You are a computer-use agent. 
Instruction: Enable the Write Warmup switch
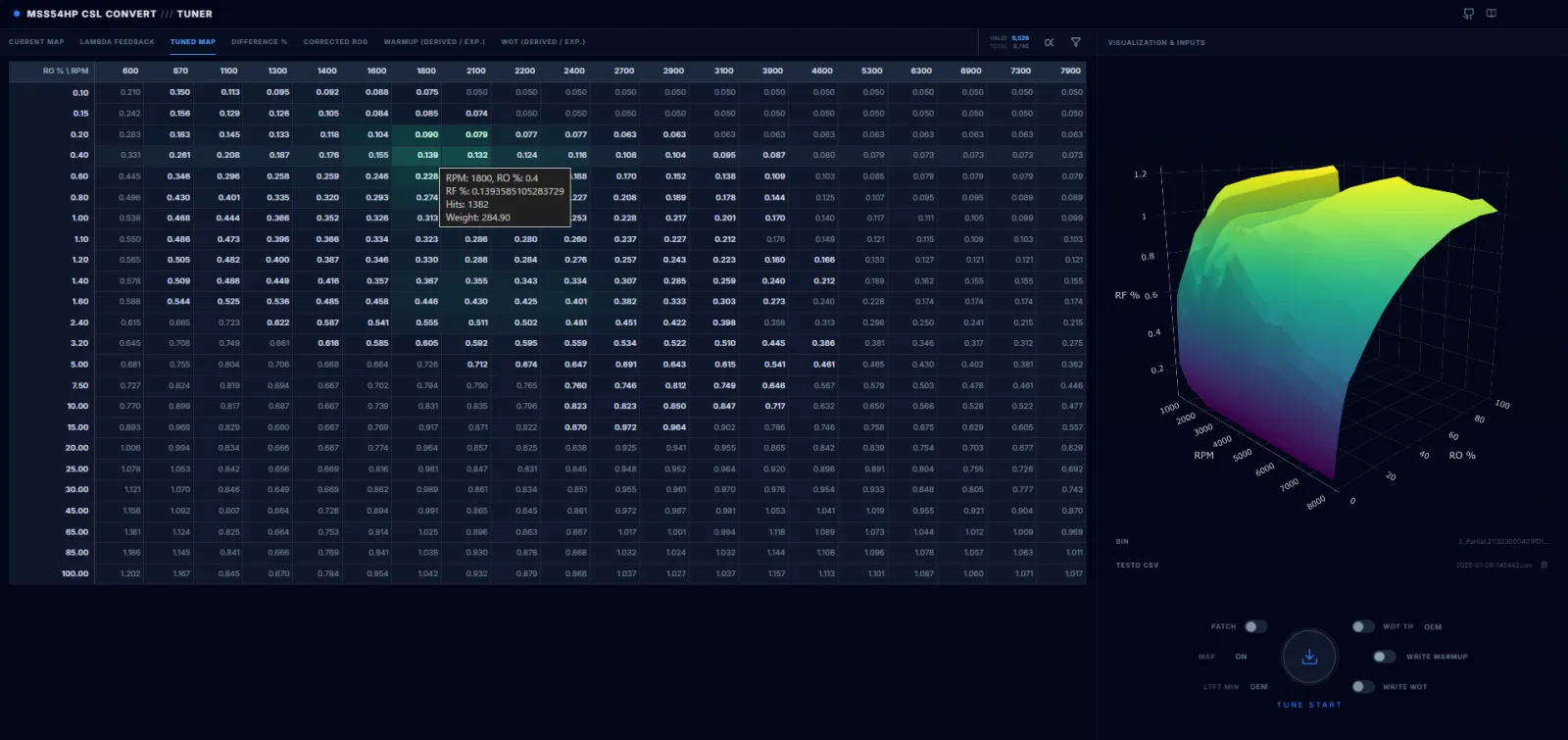coord(1384,657)
